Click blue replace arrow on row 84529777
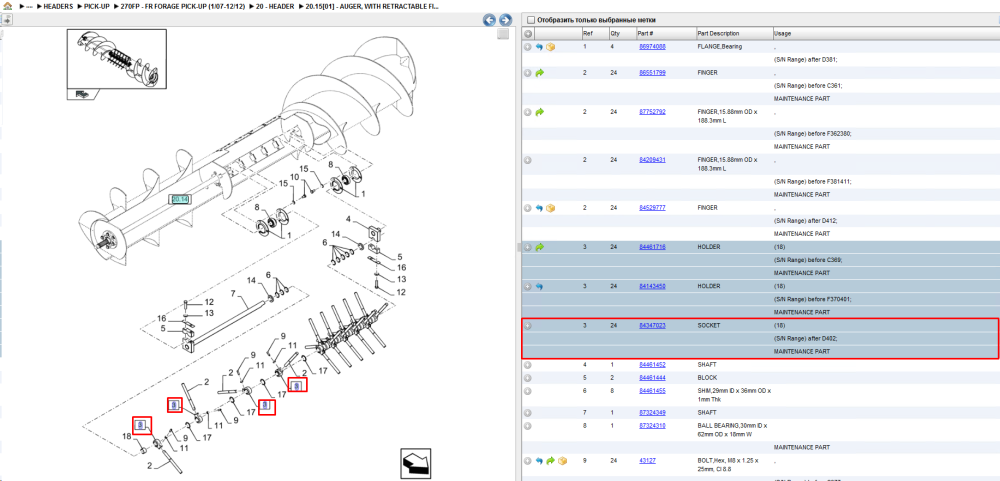This screenshot has width=1000, height=481. 539,208
